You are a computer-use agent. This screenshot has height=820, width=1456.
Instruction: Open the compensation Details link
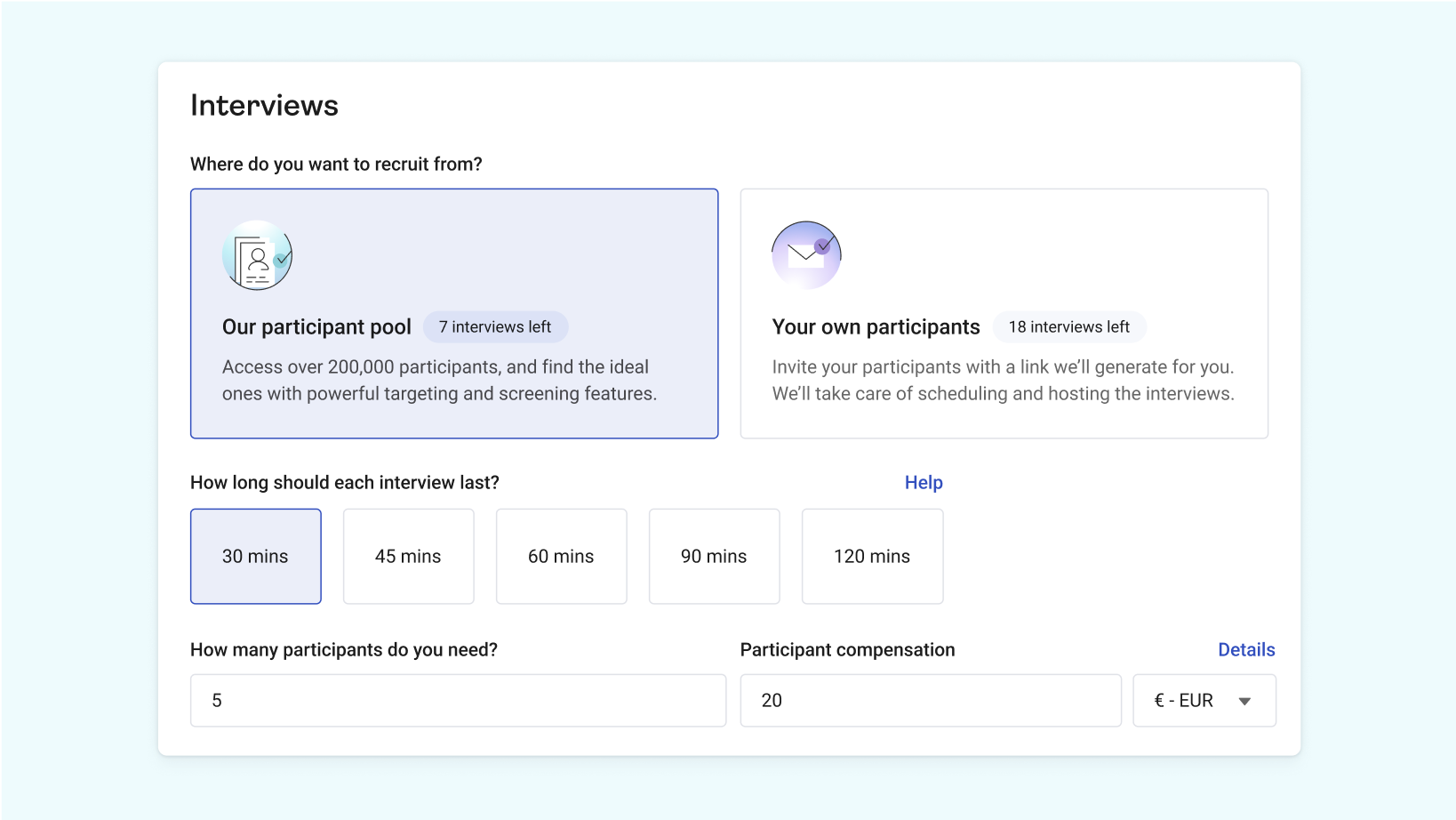pyautogui.click(x=1246, y=650)
